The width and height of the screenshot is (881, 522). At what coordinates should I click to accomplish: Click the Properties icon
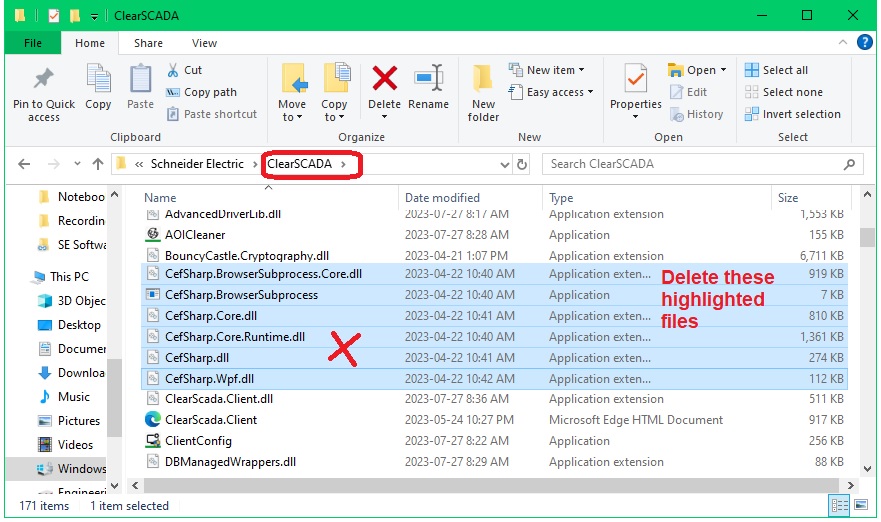[636, 79]
